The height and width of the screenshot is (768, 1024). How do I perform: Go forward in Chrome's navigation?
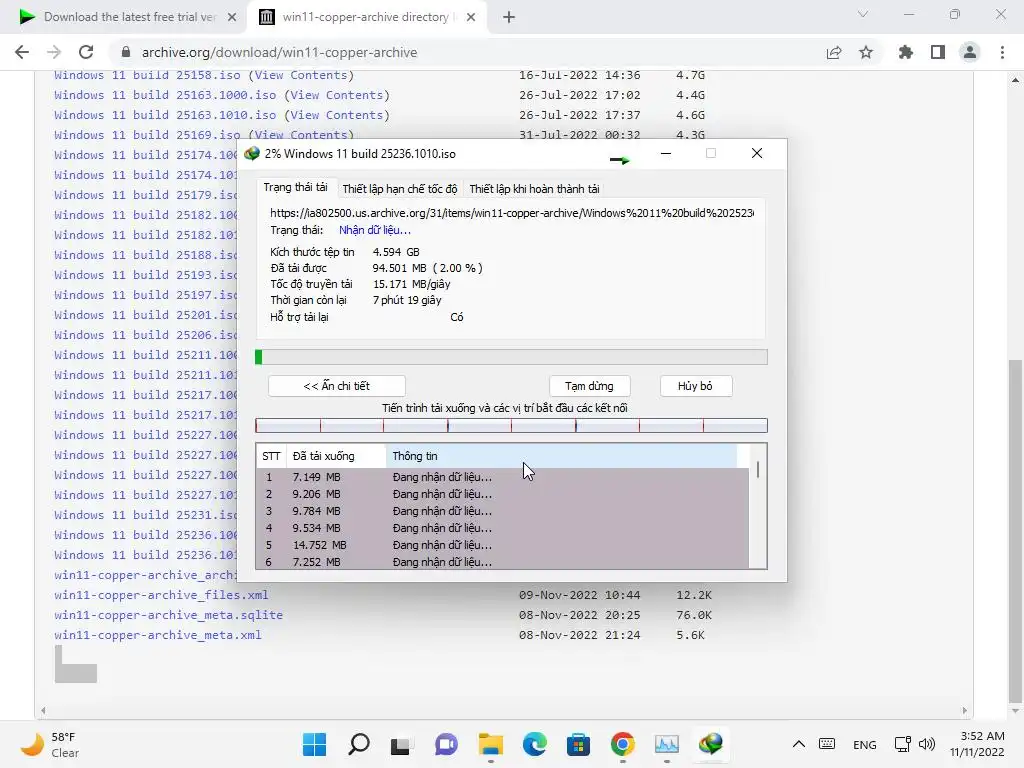54,52
